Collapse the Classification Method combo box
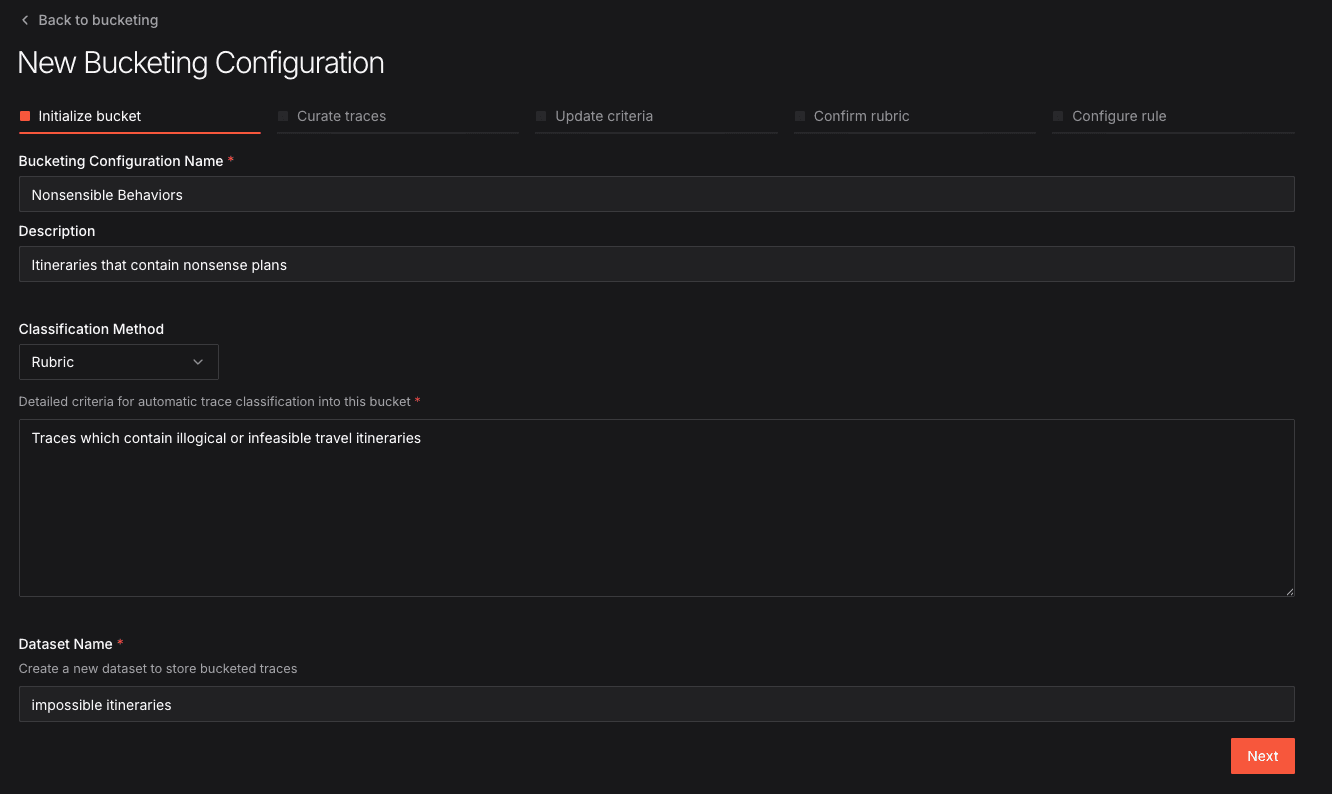This screenshot has width=1332, height=794. 118,361
